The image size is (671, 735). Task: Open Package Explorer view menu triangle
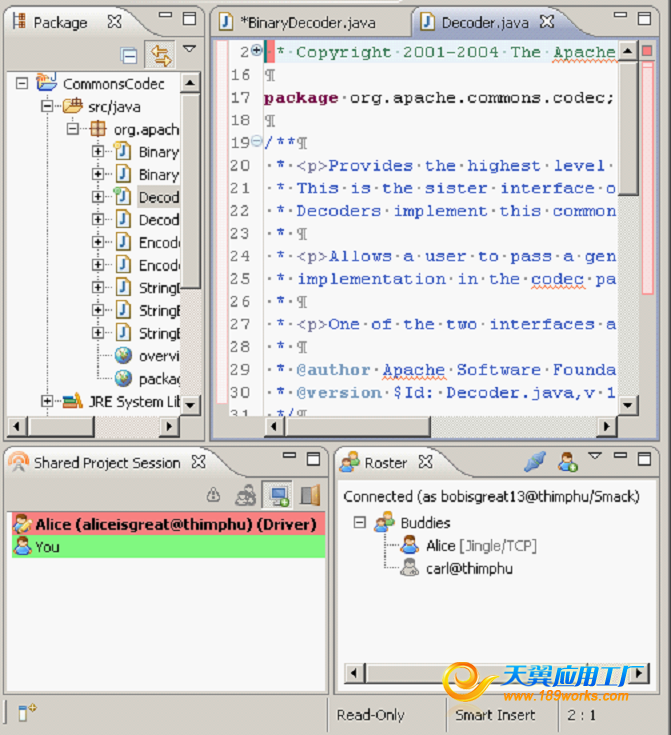click(x=189, y=49)
